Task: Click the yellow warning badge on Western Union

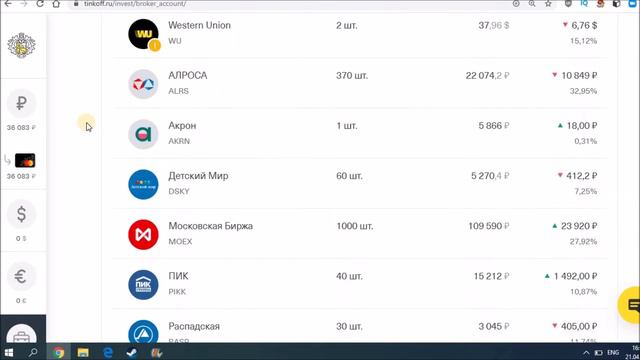Action: pos(155,45)
